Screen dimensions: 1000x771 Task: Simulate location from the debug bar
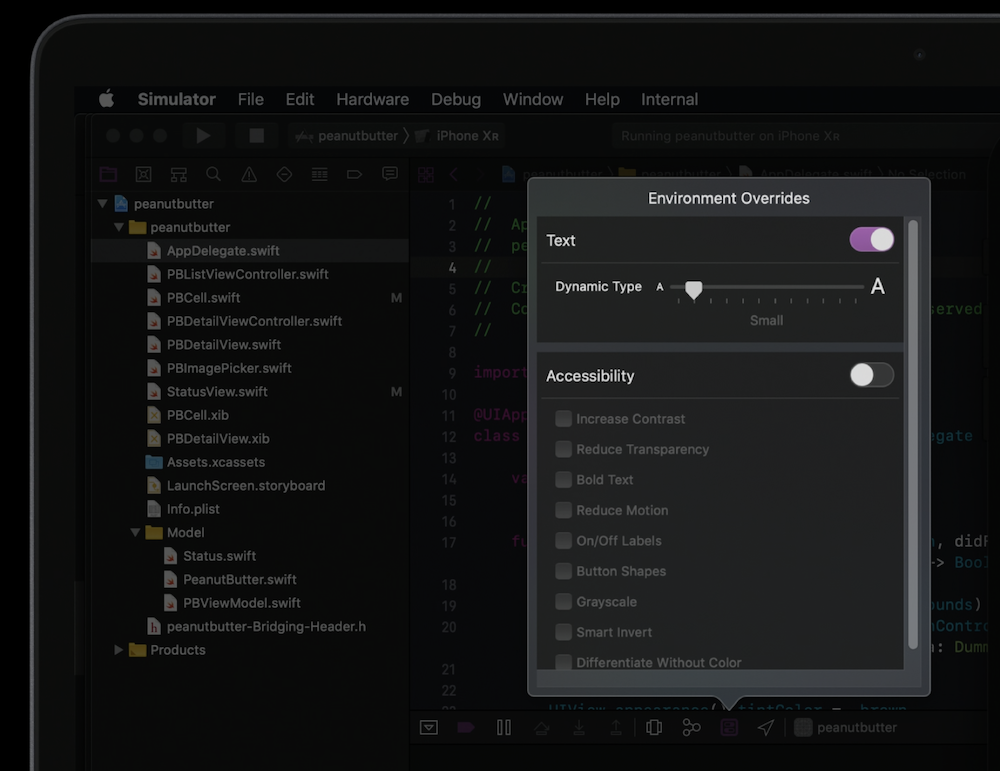click(766, 728)
